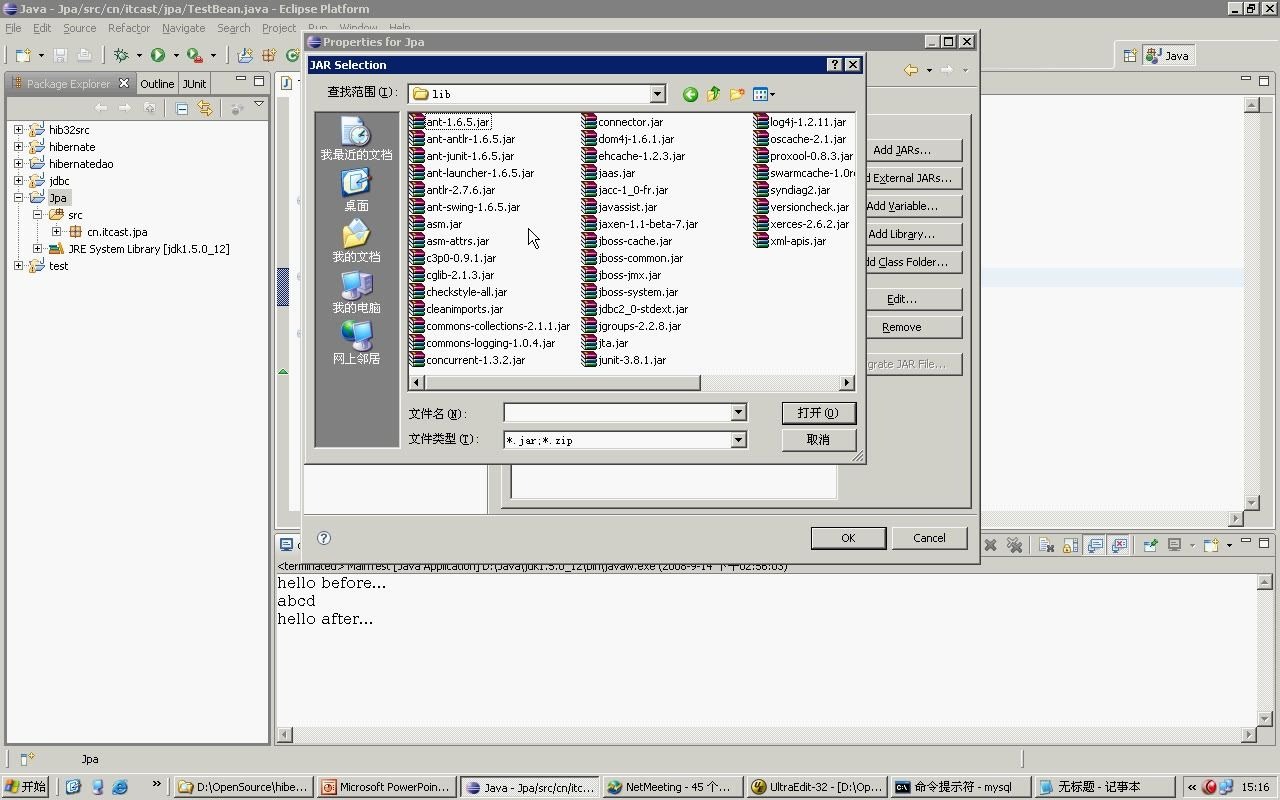The width and height of the screenshot is (1280, 800).
Task: Expand JRE System Library node
Action: pyautogui.click(x=37, y=249)
